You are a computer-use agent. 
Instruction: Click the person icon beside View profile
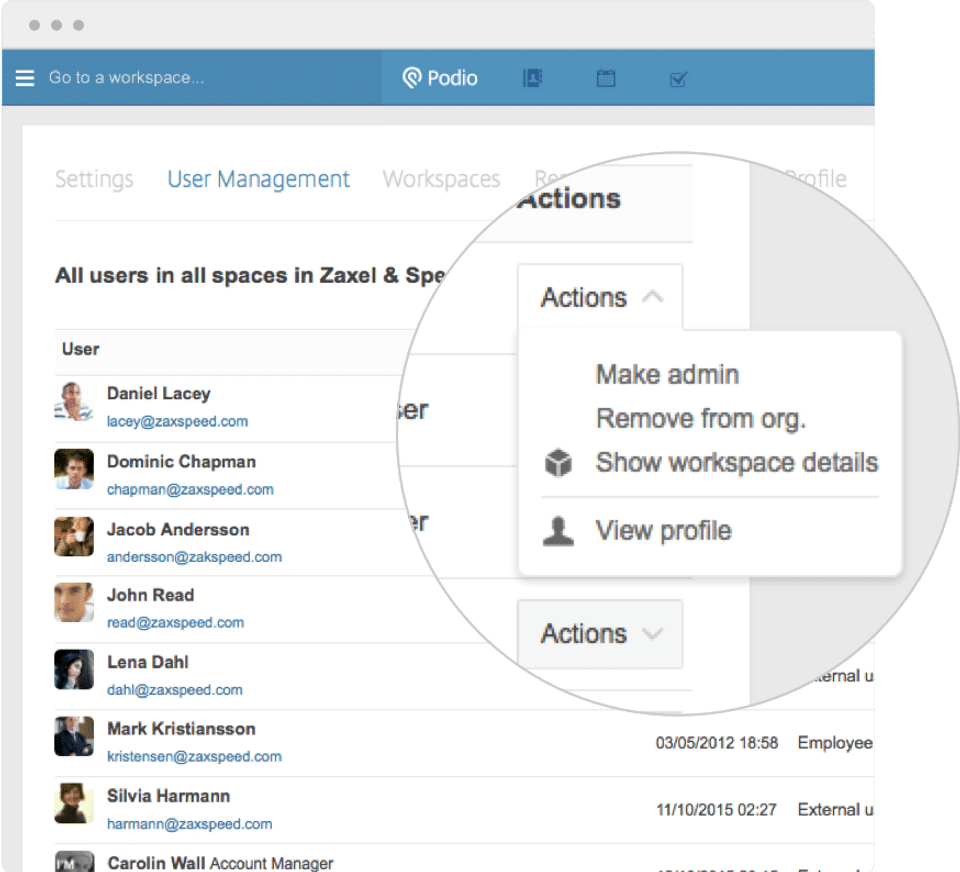tap(558, 531)
